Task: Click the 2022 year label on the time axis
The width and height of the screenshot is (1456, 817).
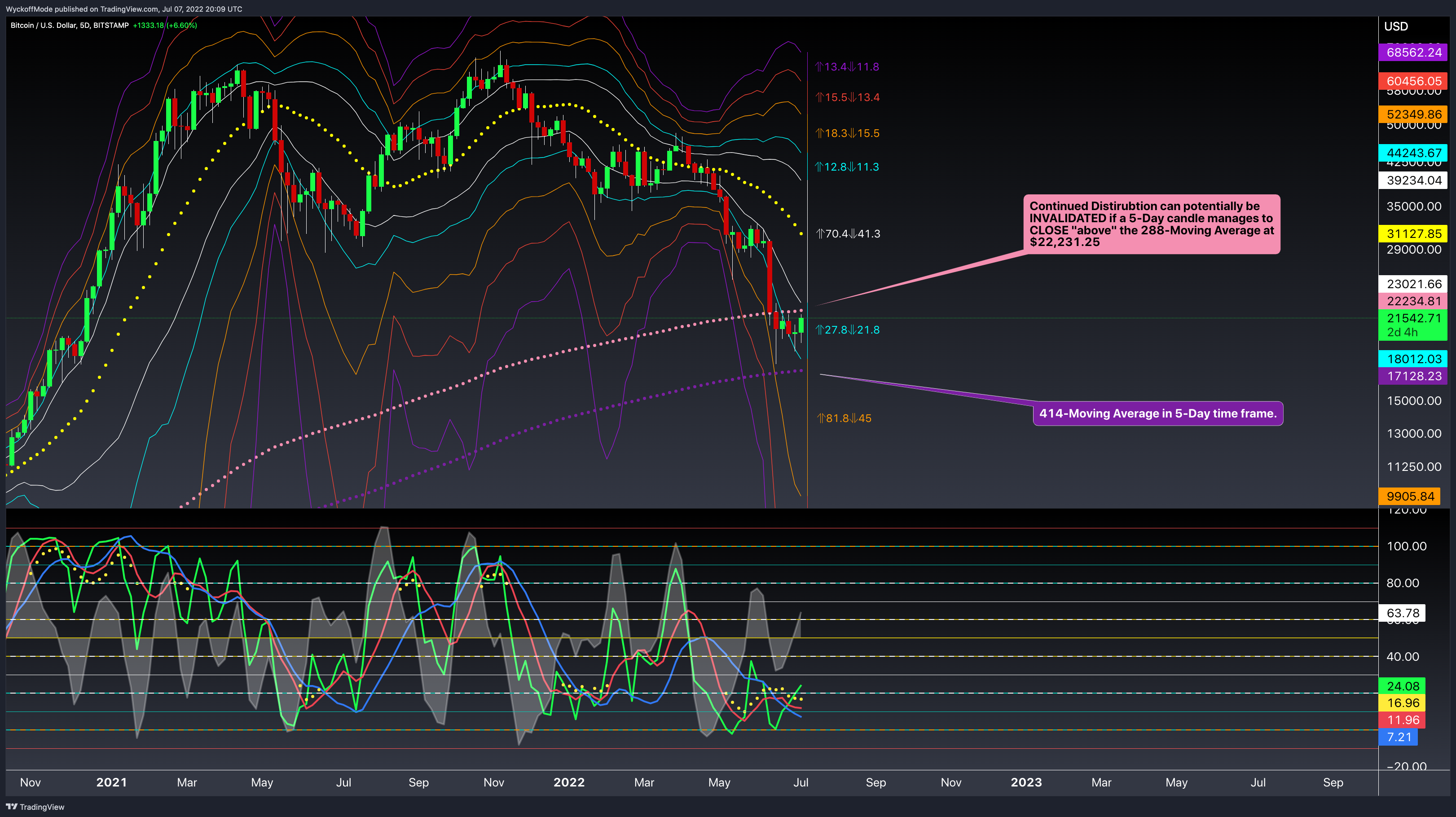Action: click(568, 782)
